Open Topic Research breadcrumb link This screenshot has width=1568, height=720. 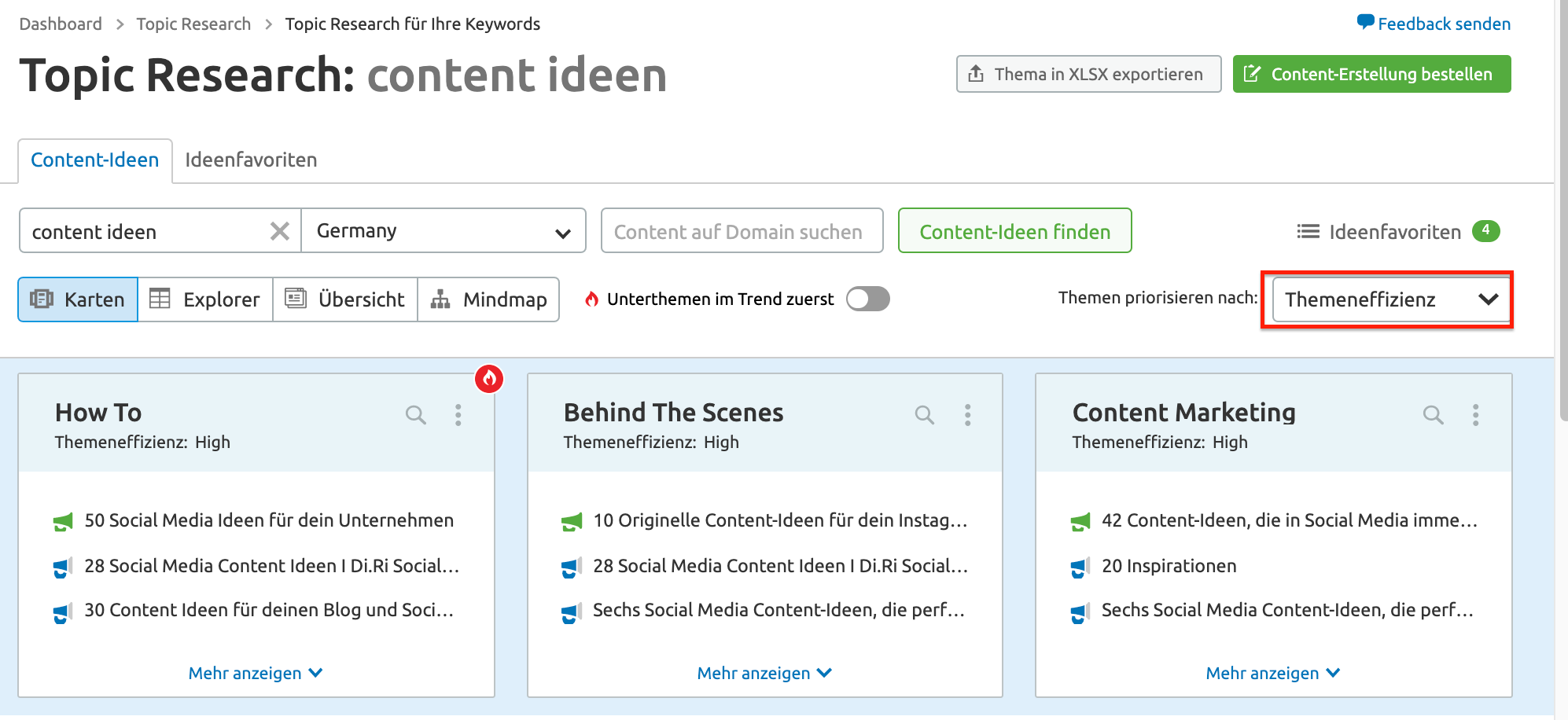(x=193, y=24)
